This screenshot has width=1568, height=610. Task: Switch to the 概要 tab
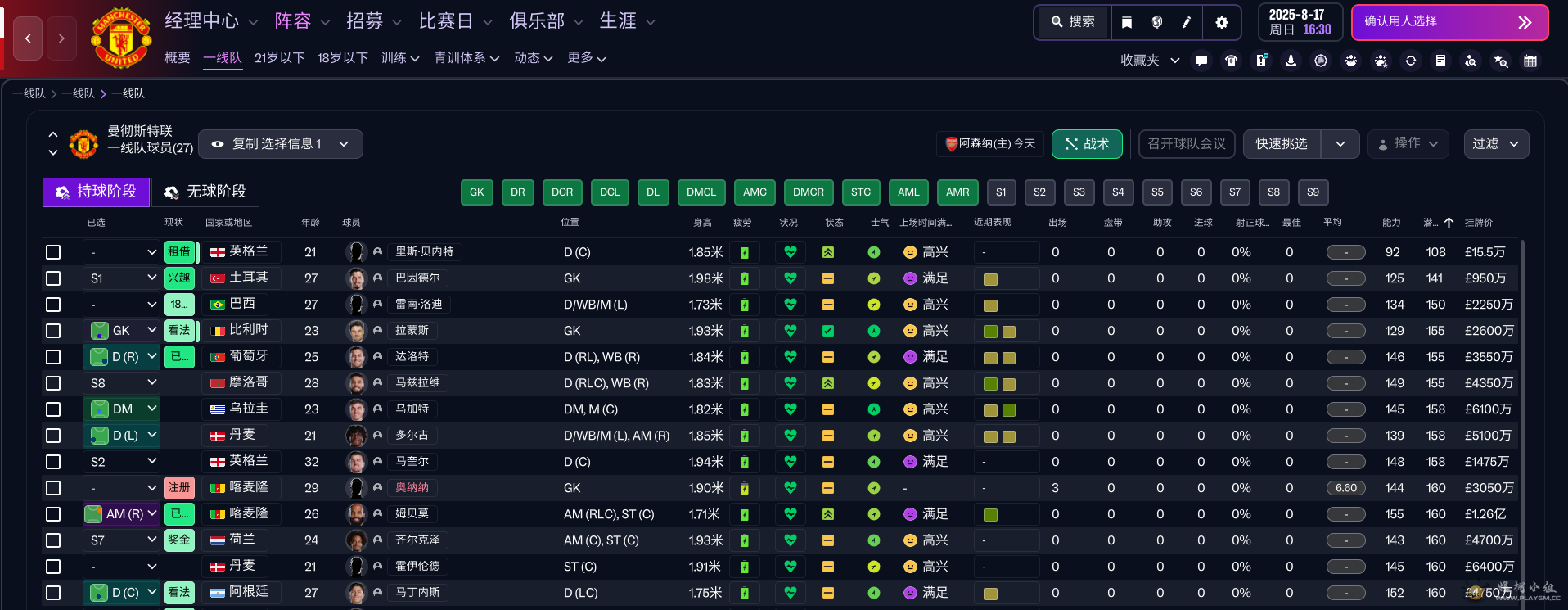pyautogui.click(x=178, y=58)
